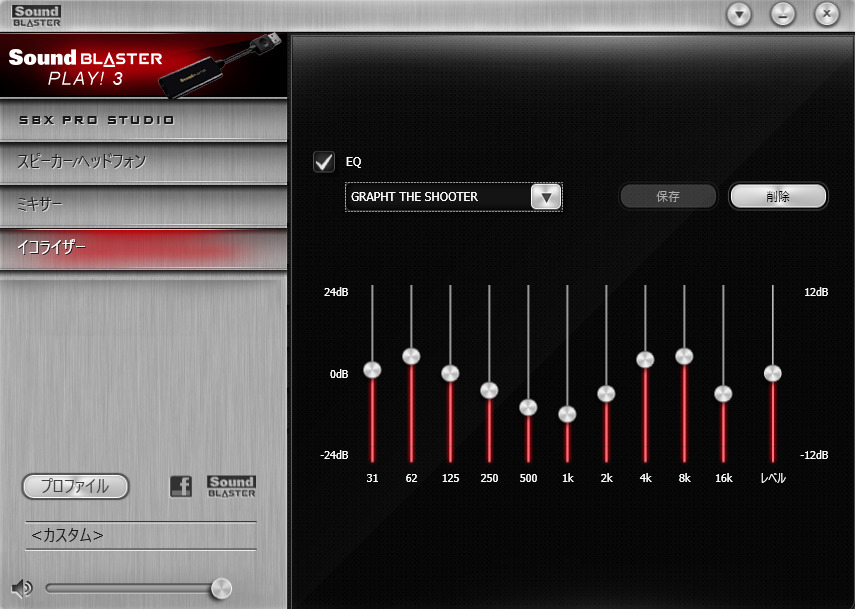855x609 pixels.
Task: Click the 1k band slider knob
Action: [567, 414]
